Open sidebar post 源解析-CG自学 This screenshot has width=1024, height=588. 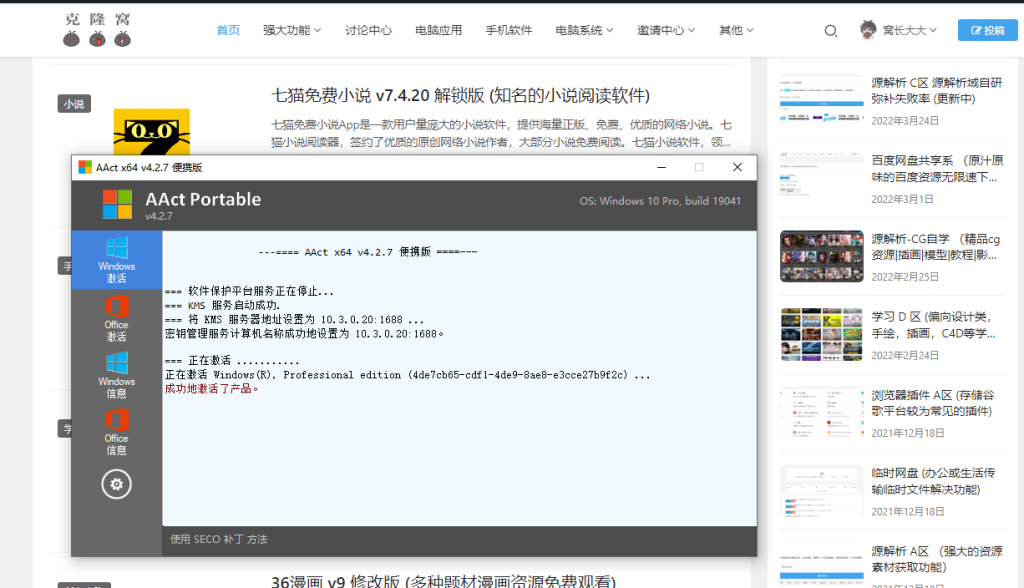pyautogui.click(x=935, y=247)
